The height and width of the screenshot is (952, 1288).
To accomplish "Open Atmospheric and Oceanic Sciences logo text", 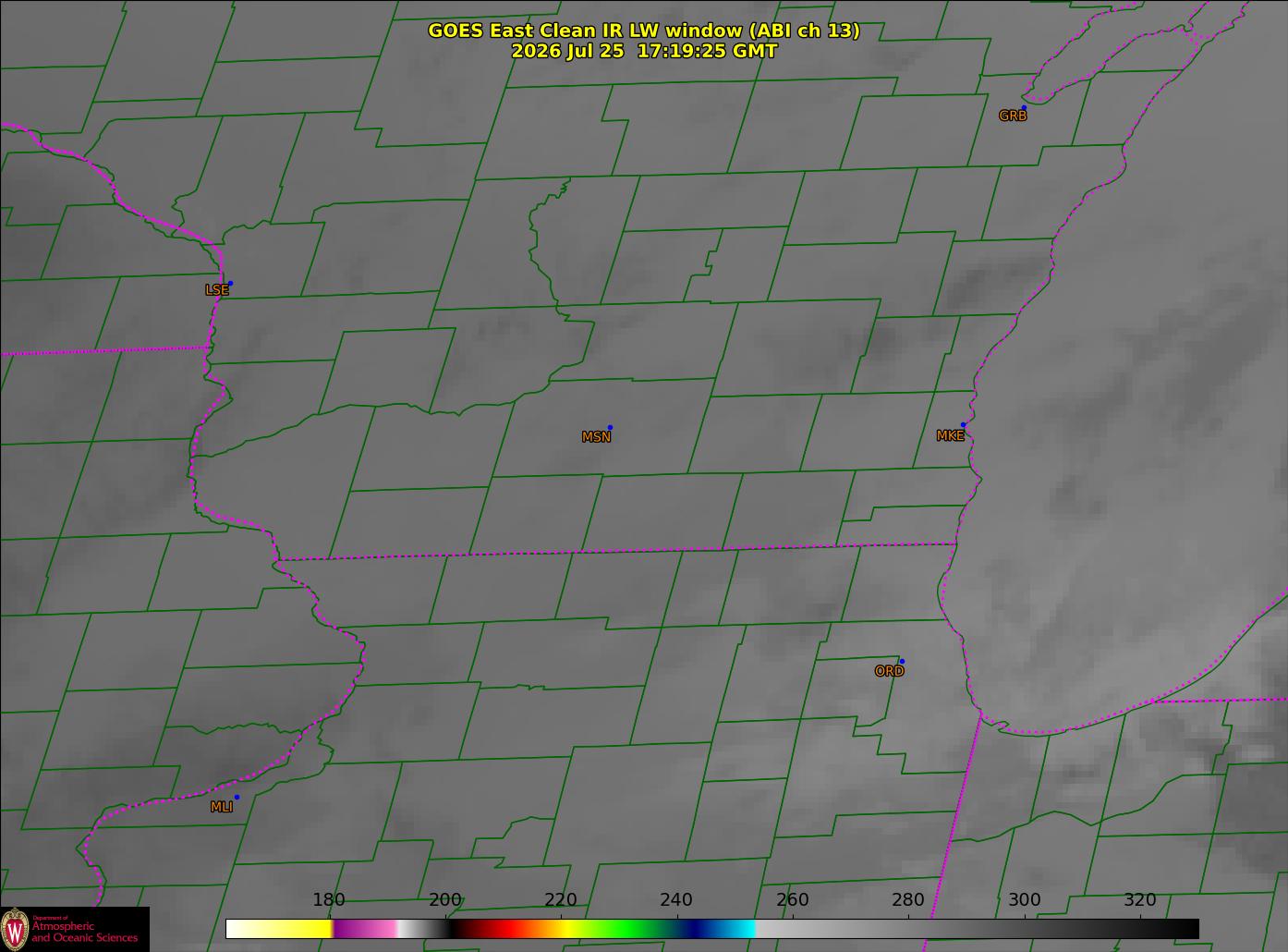I will (85, 931).
